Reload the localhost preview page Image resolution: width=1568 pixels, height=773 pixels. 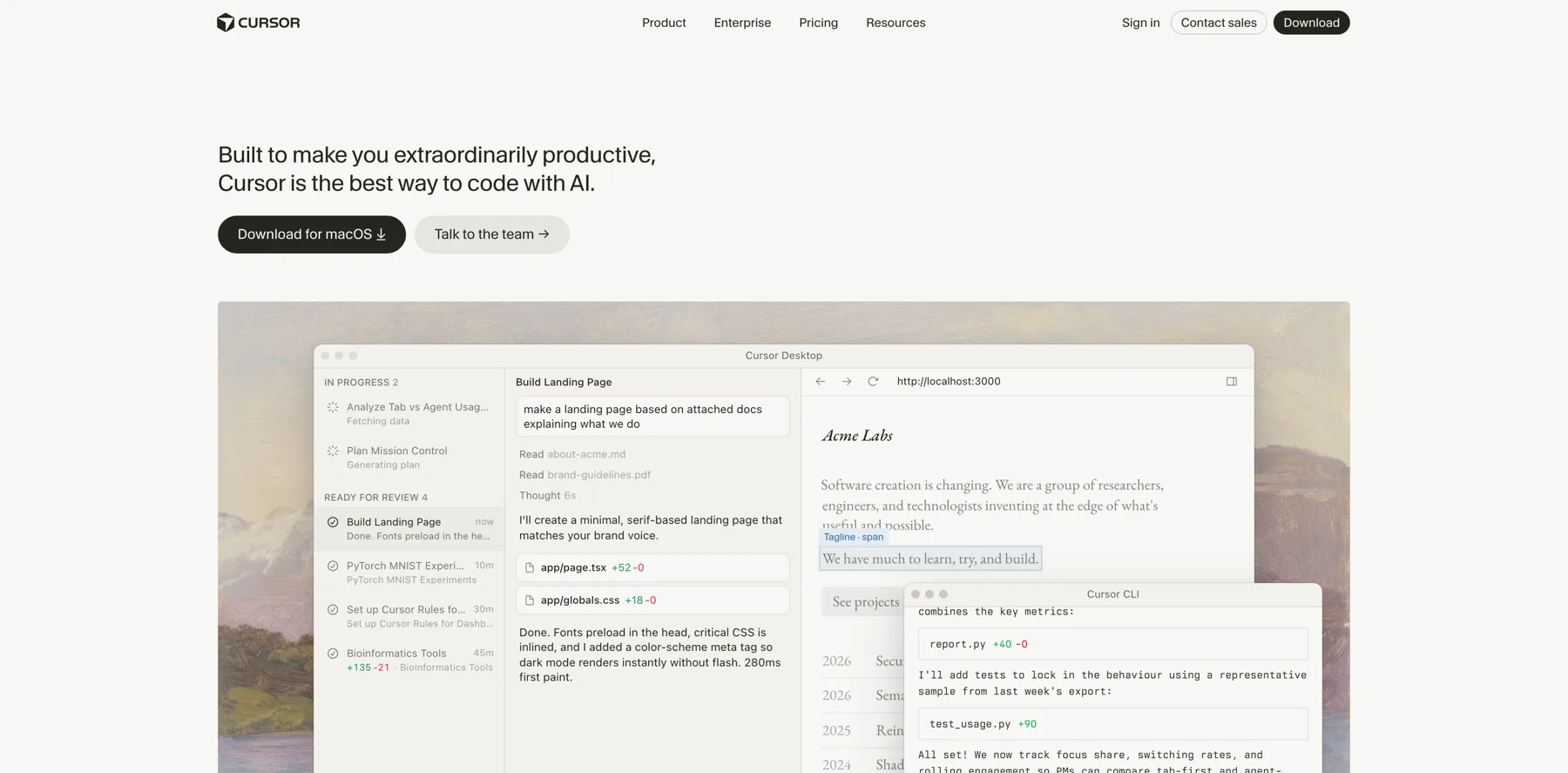[x=873, y=382]
